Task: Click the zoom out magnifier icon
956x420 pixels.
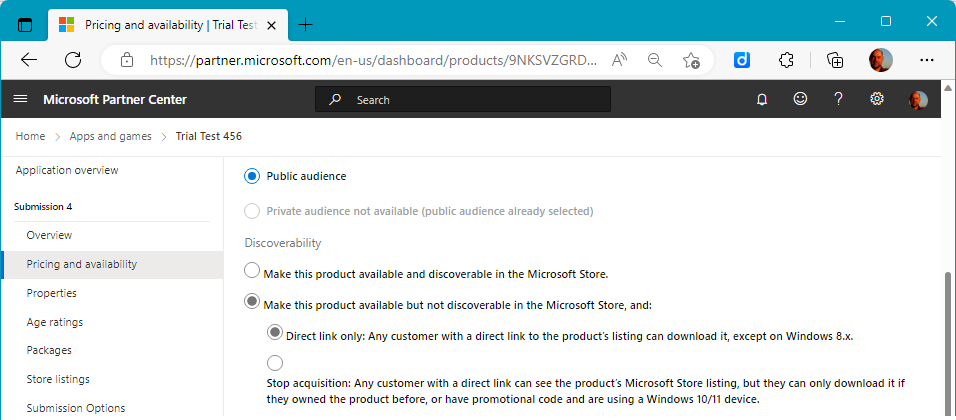Action: click(655, 60)
